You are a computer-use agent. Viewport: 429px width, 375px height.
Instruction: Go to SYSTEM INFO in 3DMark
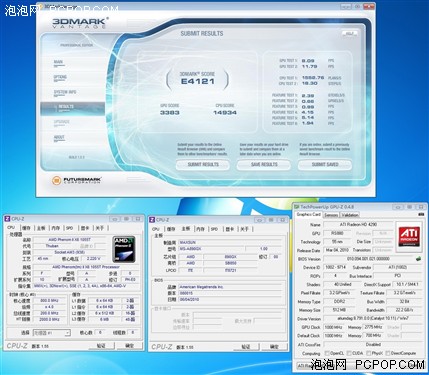coord(65,92)
